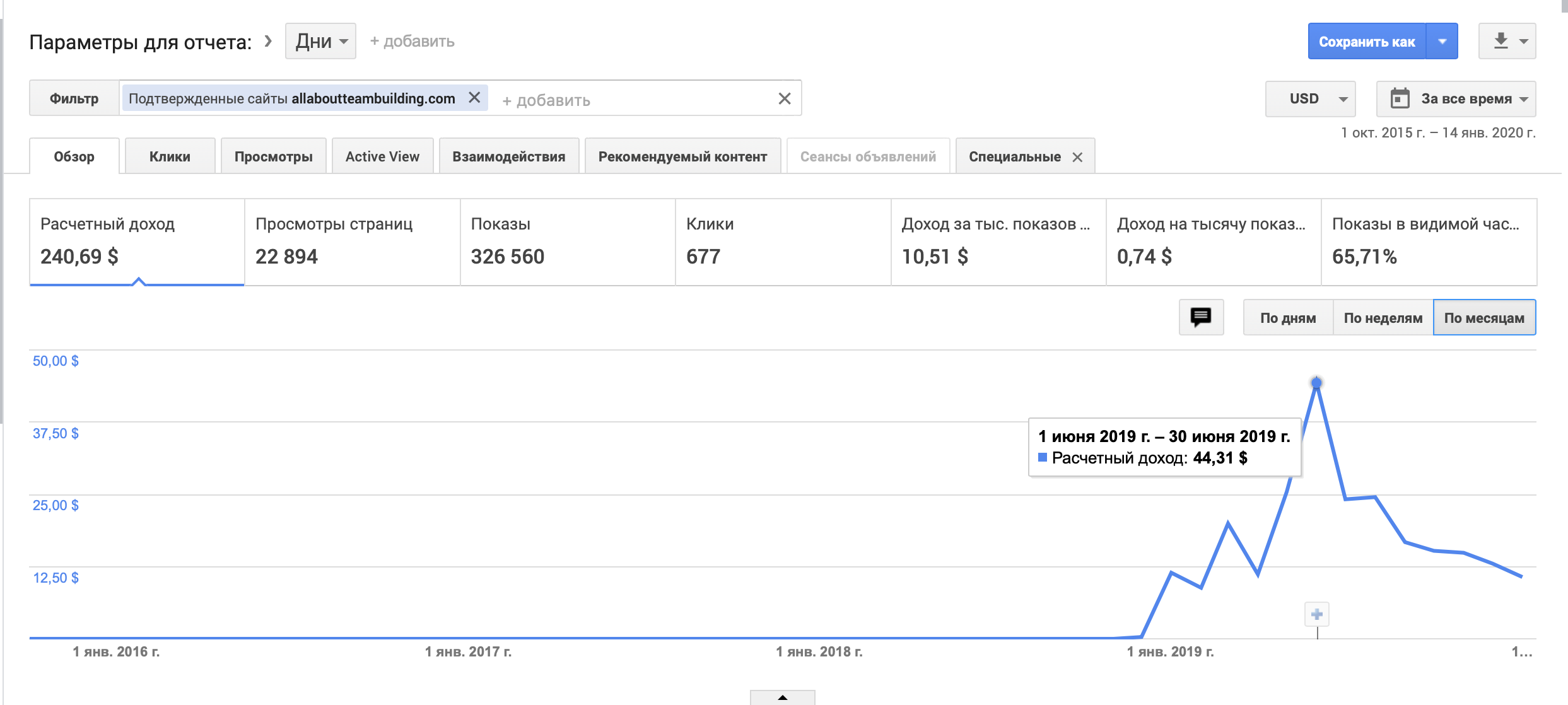Select the Просмотры страниц metric card

coord(351,242)
